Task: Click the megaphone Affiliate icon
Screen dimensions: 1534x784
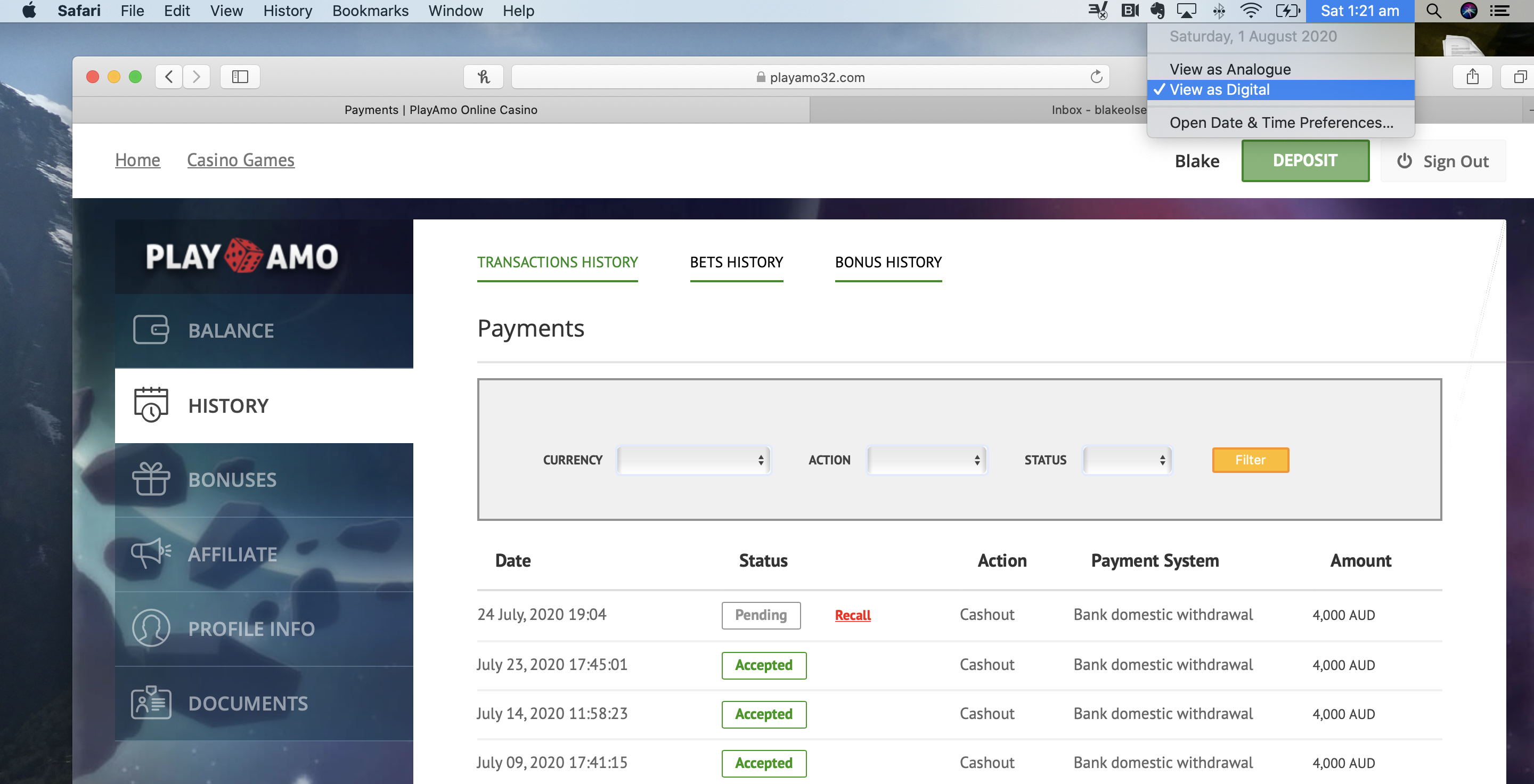Action: coord(151,553)
